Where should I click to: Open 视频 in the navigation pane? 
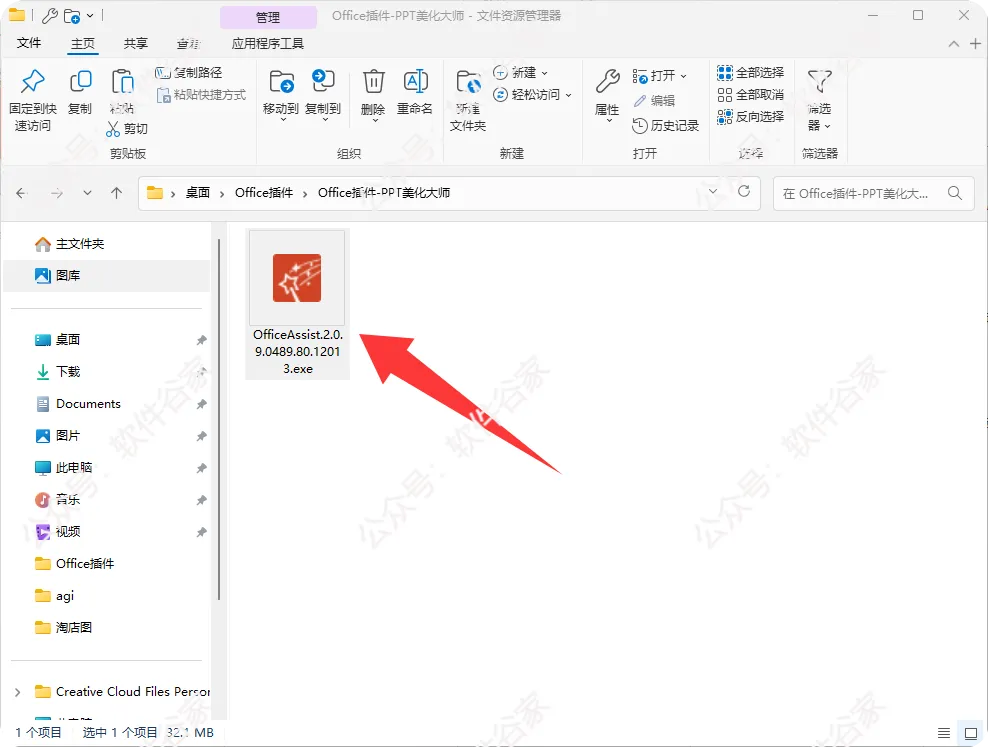pyautogui.click(x=107, y=532)
